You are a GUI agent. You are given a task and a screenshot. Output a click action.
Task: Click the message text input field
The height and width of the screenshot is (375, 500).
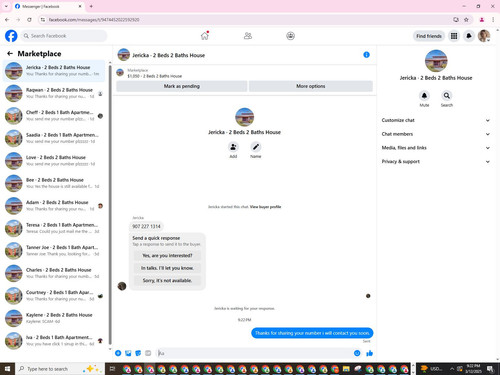(255, 353)
